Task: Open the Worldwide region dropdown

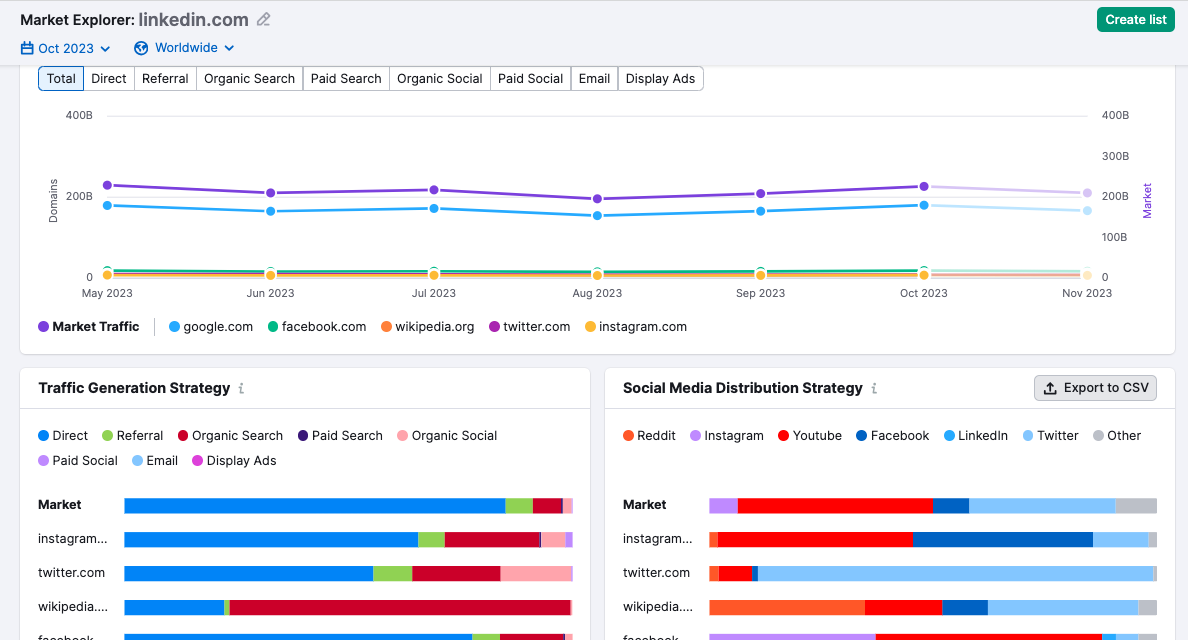Action: click(184, 48)
